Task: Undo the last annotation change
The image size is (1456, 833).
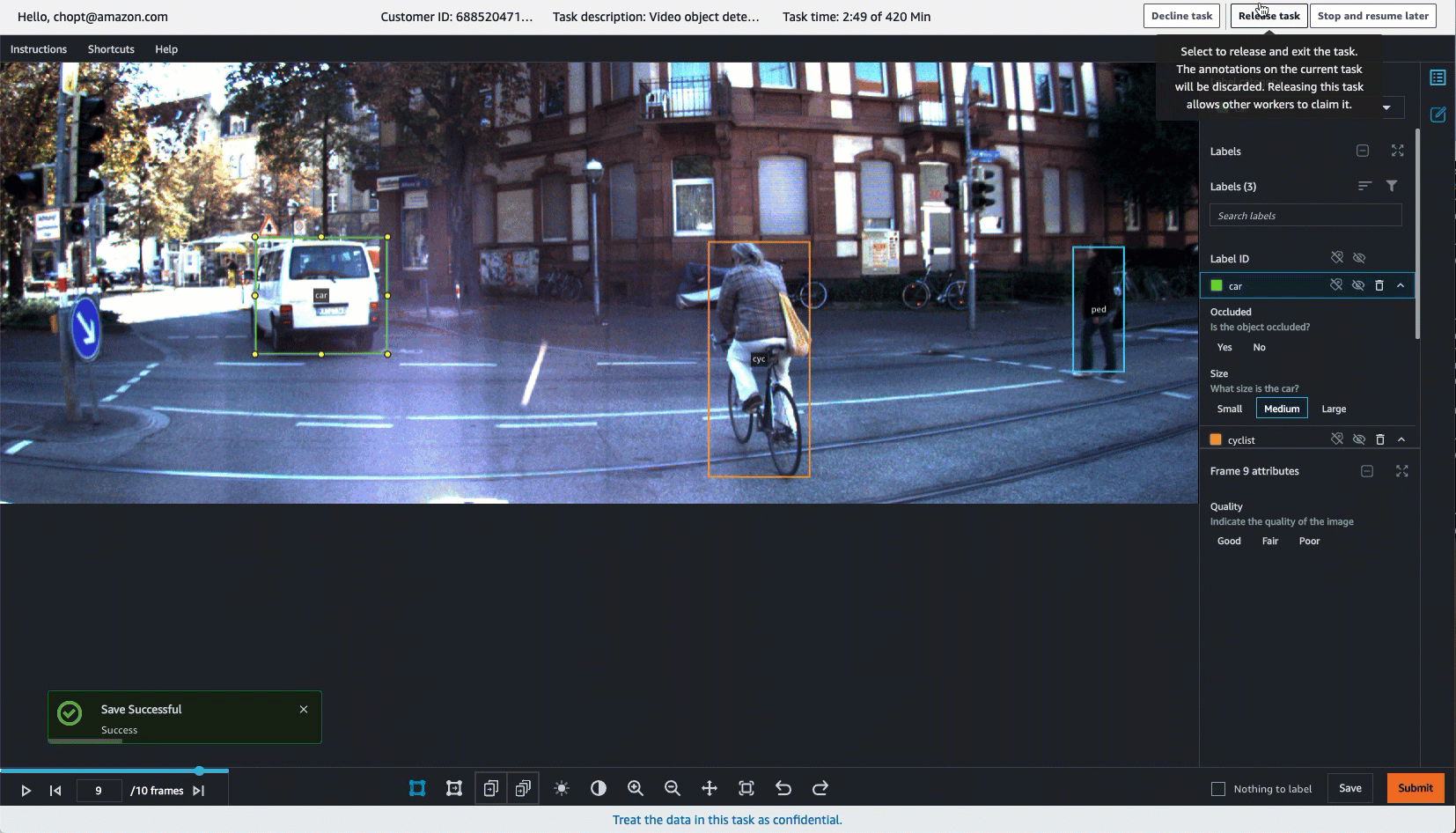Action: click(784, 788)
